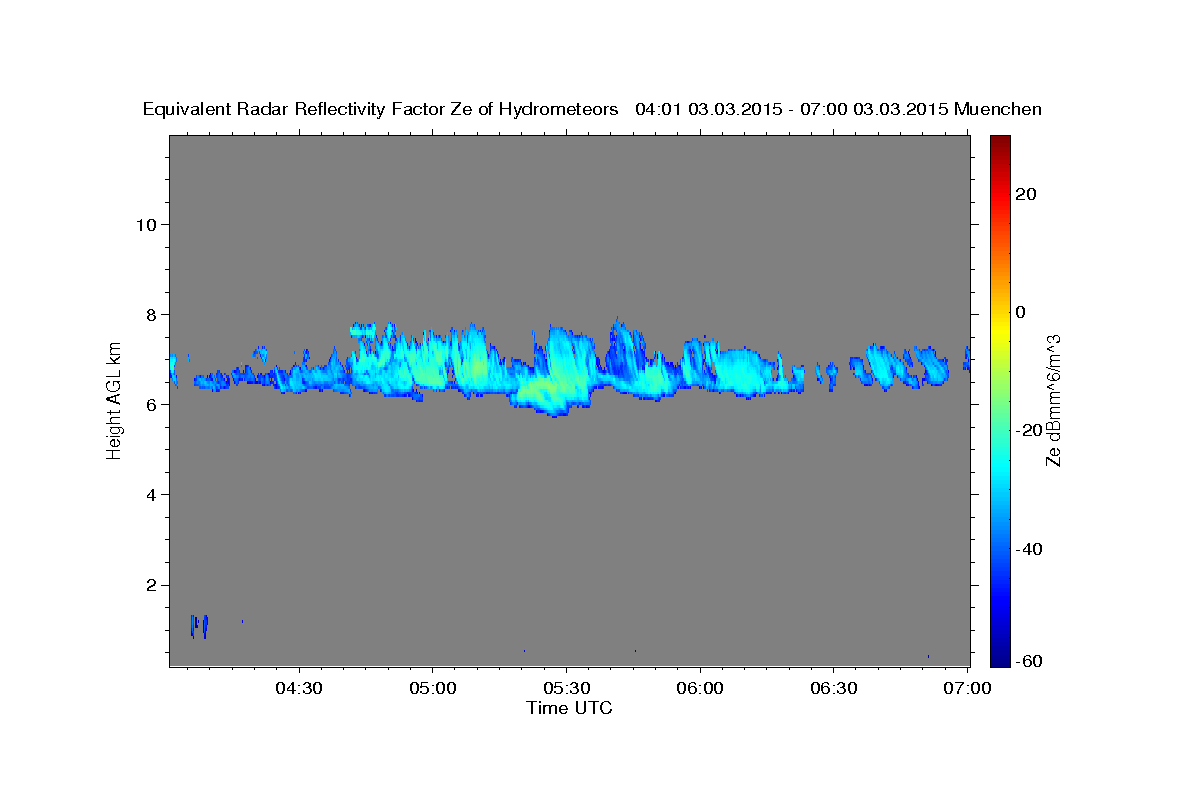The height and width of the screenshot is (800, 1200).
Task: Click the time axis label '05:00'
Action: [x=433, y=689]
